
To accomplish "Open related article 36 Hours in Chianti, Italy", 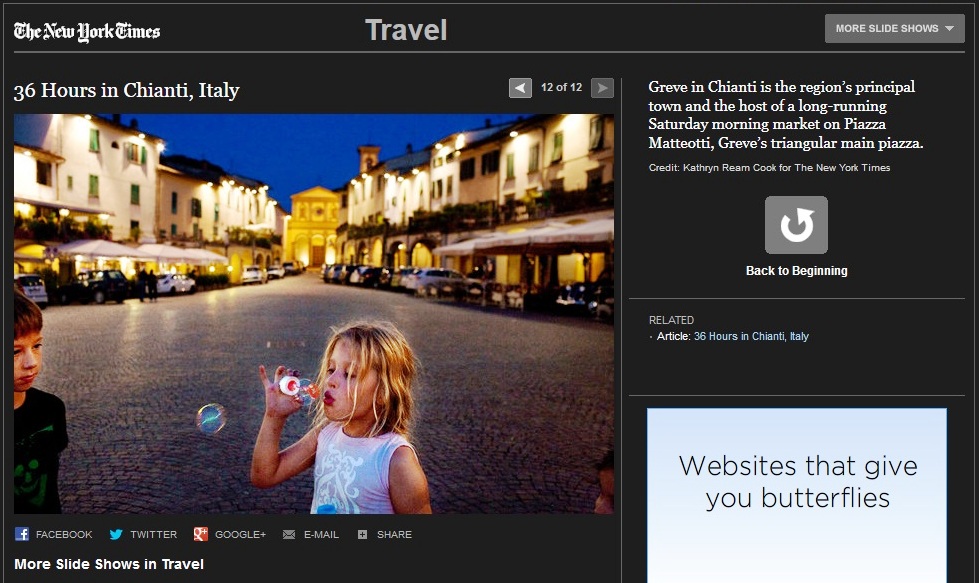I will [x=751, y=337].
